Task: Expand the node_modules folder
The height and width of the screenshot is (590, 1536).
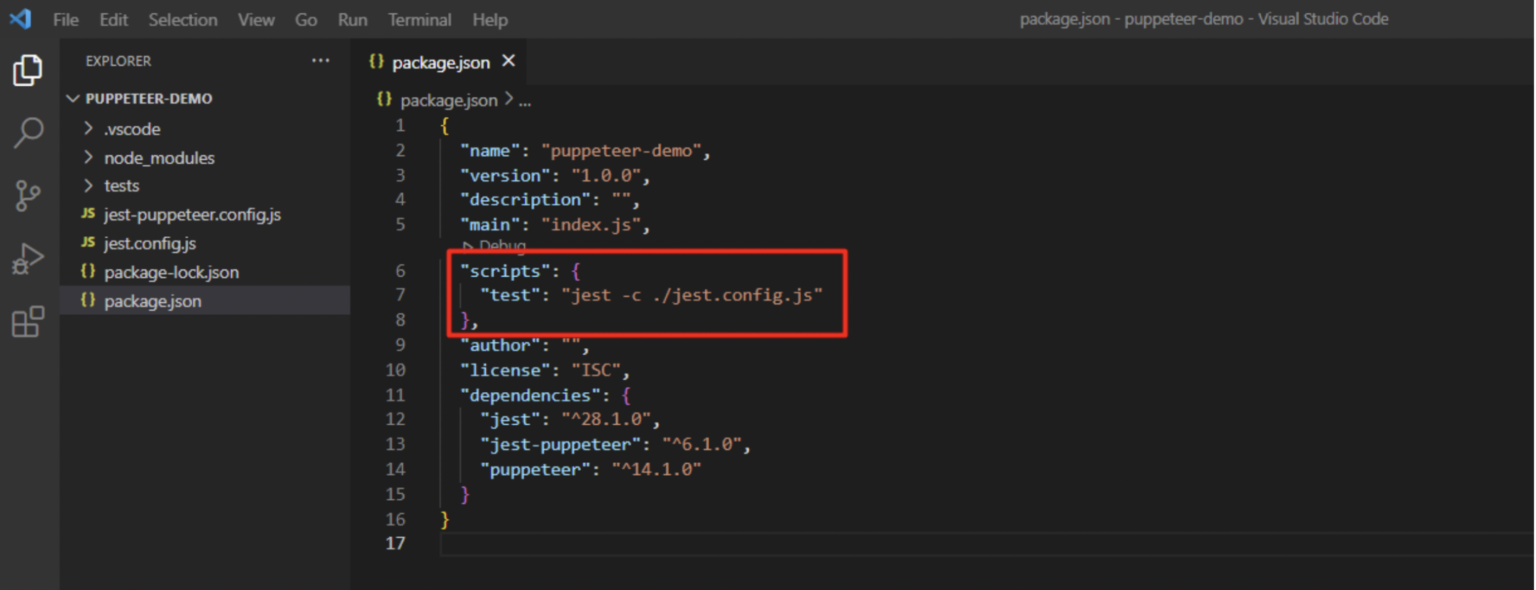Action: pyautogui.click(x=87, y=157)
